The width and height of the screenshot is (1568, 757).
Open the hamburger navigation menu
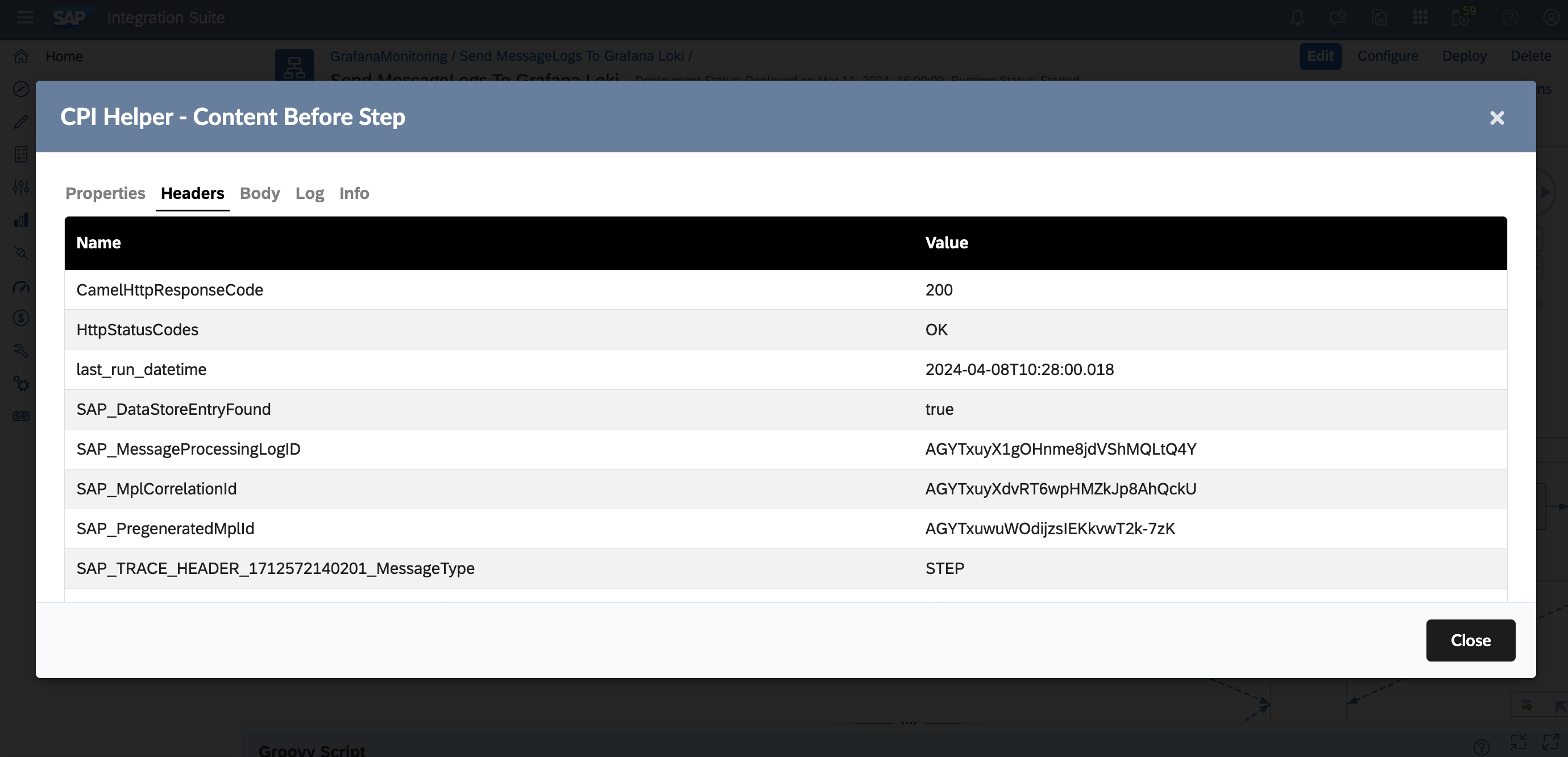(25, 18)
